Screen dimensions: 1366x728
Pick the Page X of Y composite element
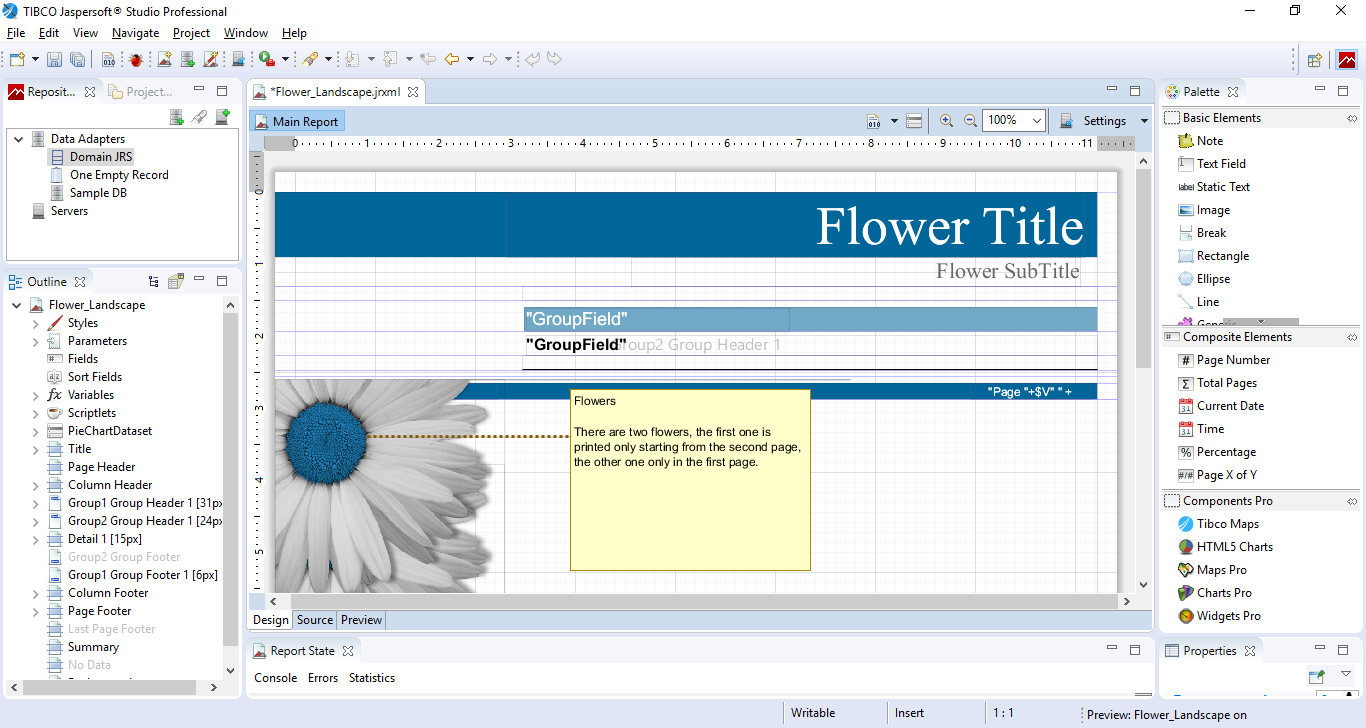click(1217, 475)
